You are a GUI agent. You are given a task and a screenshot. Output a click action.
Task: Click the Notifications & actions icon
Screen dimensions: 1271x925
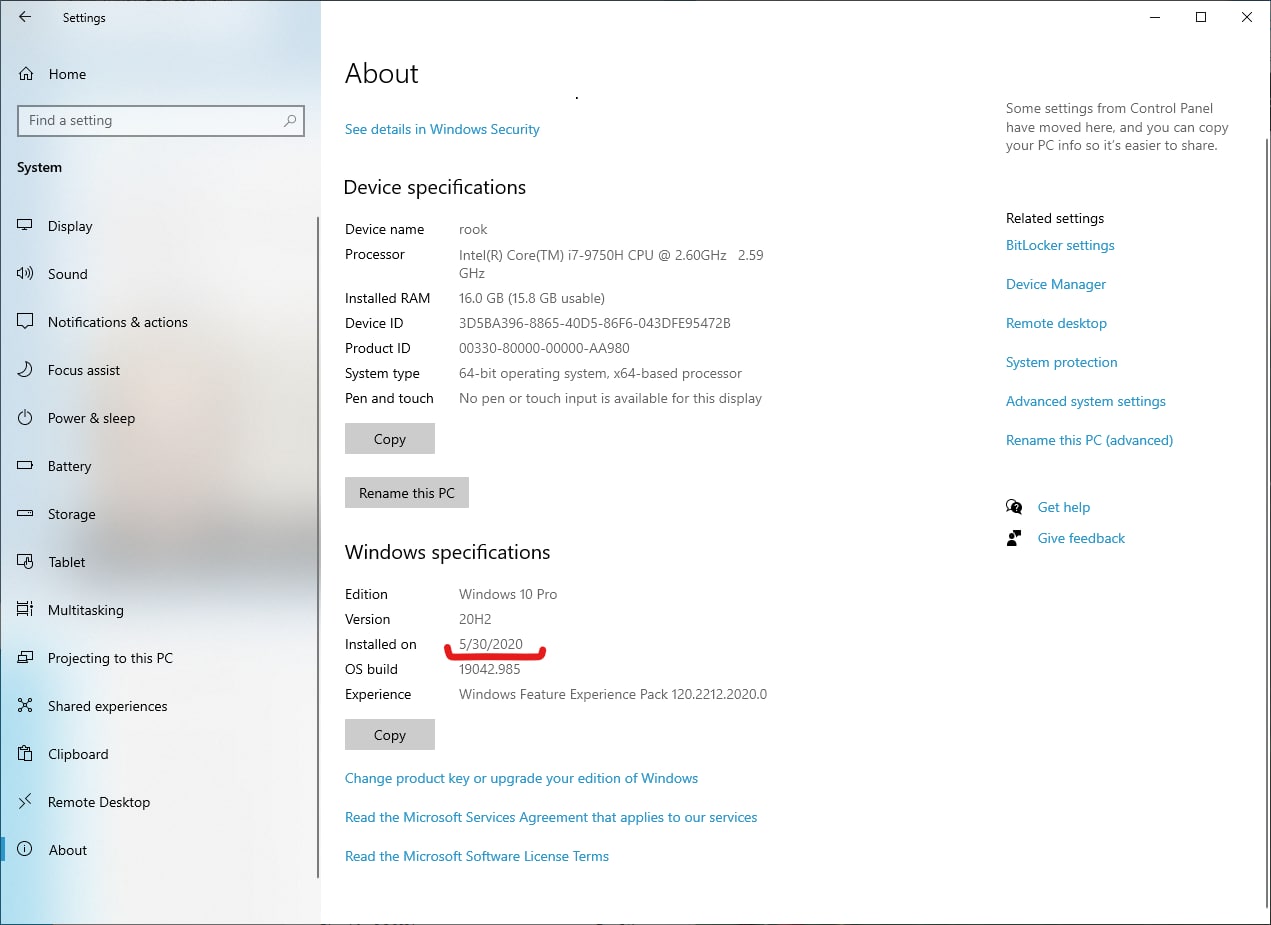click(x=26, y=322)
